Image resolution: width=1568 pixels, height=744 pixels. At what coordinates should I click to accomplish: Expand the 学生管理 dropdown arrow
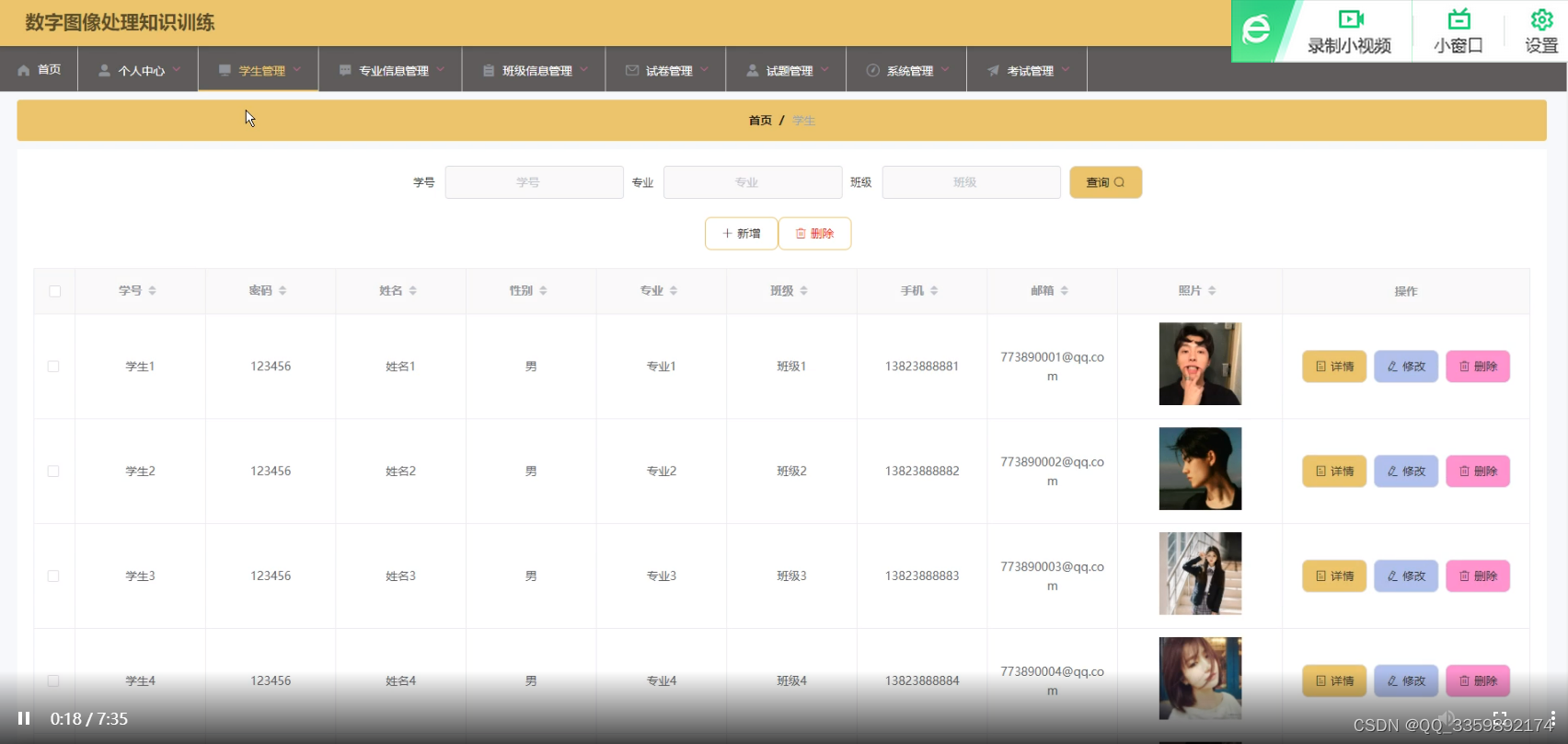(x=297, y=69)
